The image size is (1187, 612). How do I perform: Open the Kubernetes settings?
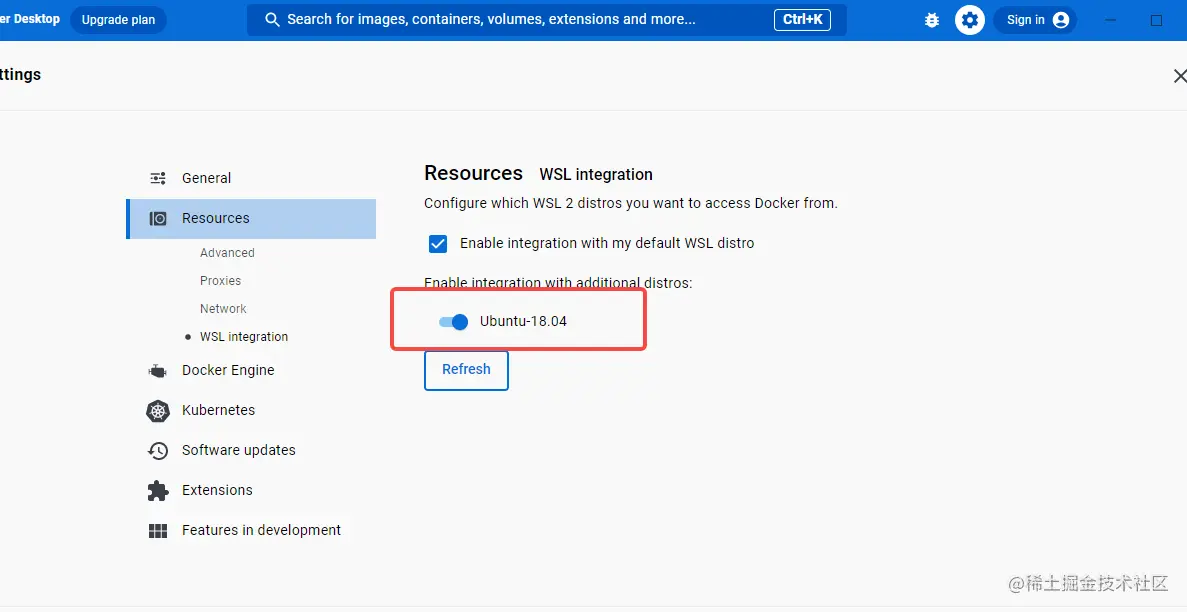tap(218, 411)
